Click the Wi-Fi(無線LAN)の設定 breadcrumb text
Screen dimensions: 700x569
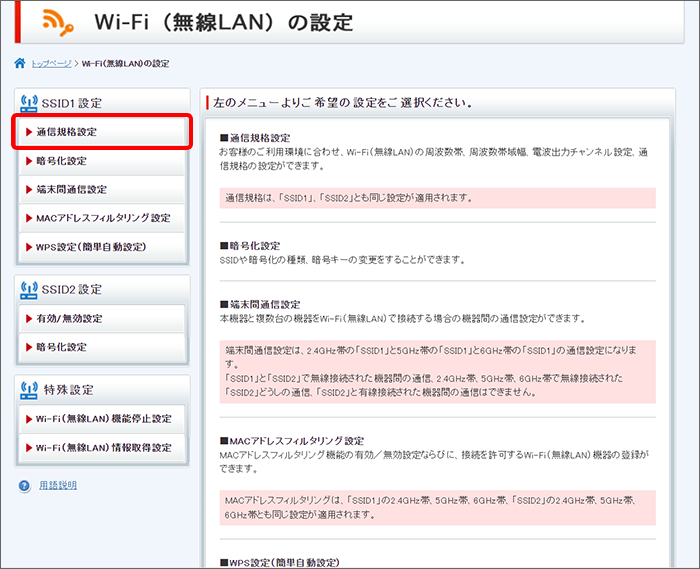(125, 64)
